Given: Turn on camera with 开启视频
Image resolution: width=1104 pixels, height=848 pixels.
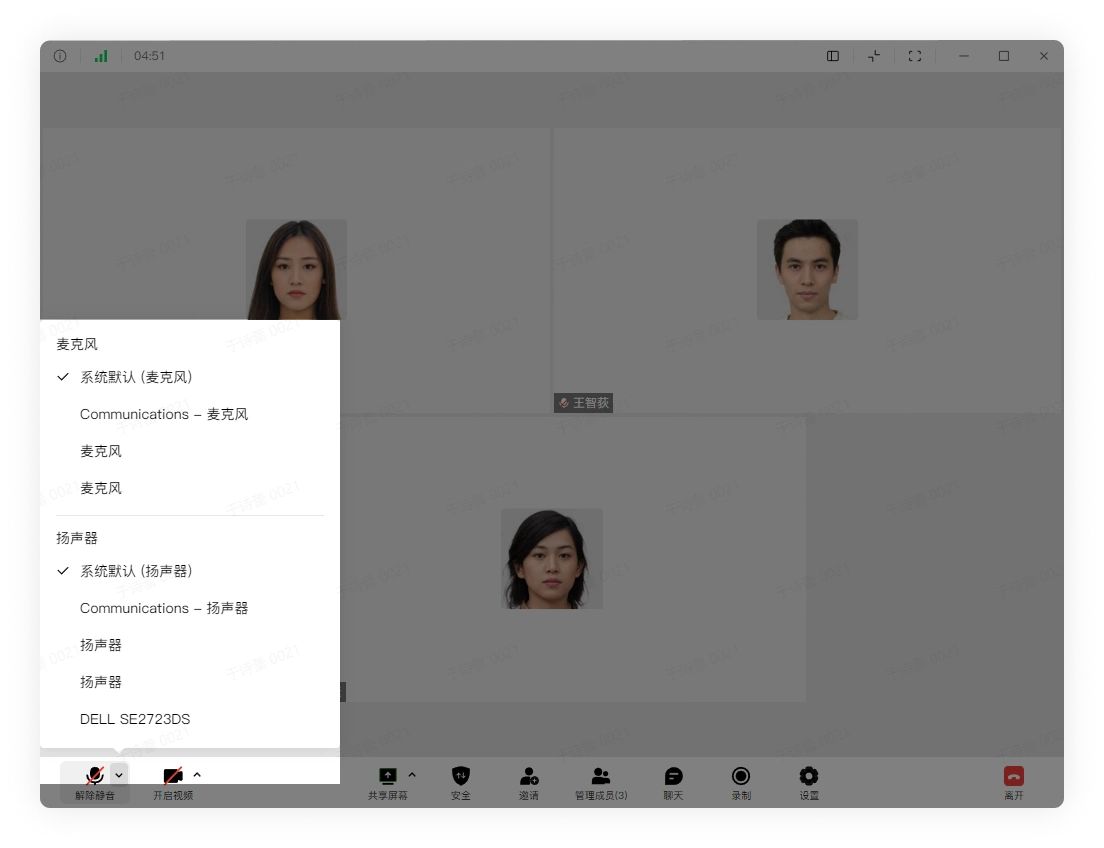Looking at the screenshot, I should 173,782.
